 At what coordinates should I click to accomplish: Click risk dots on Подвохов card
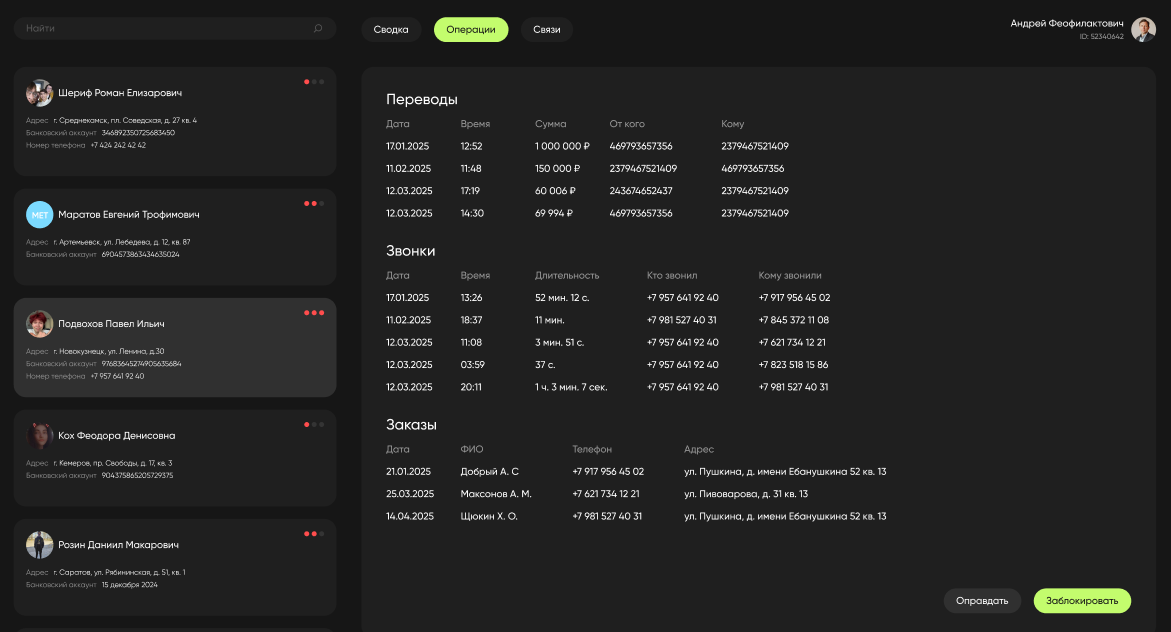(314, 313)
